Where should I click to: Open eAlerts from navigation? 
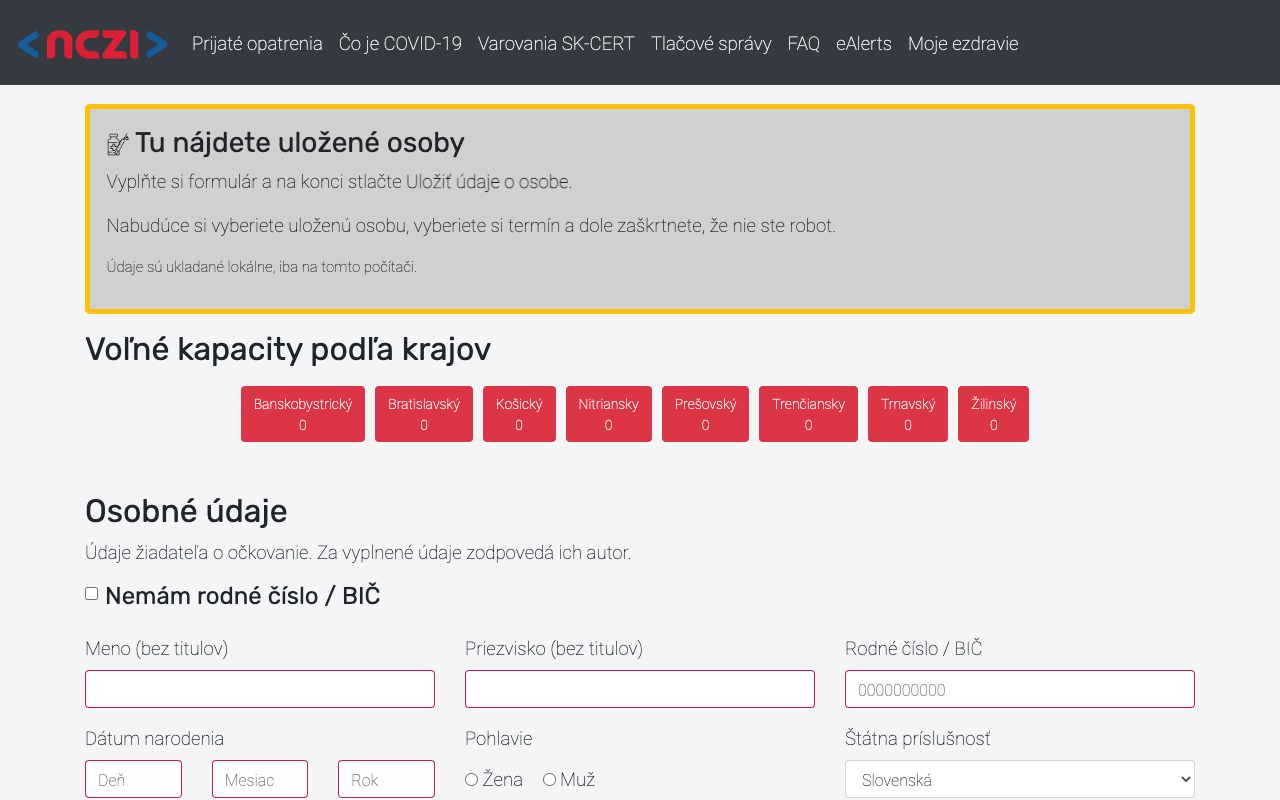[x=864, y=44]
